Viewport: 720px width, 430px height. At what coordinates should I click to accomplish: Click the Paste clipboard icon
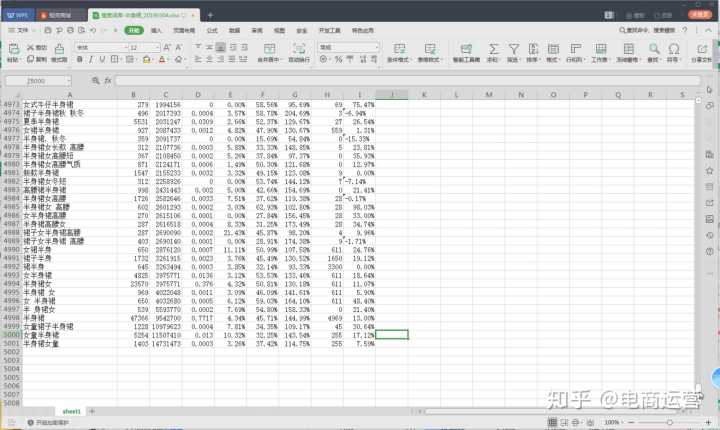coord(14,49)
